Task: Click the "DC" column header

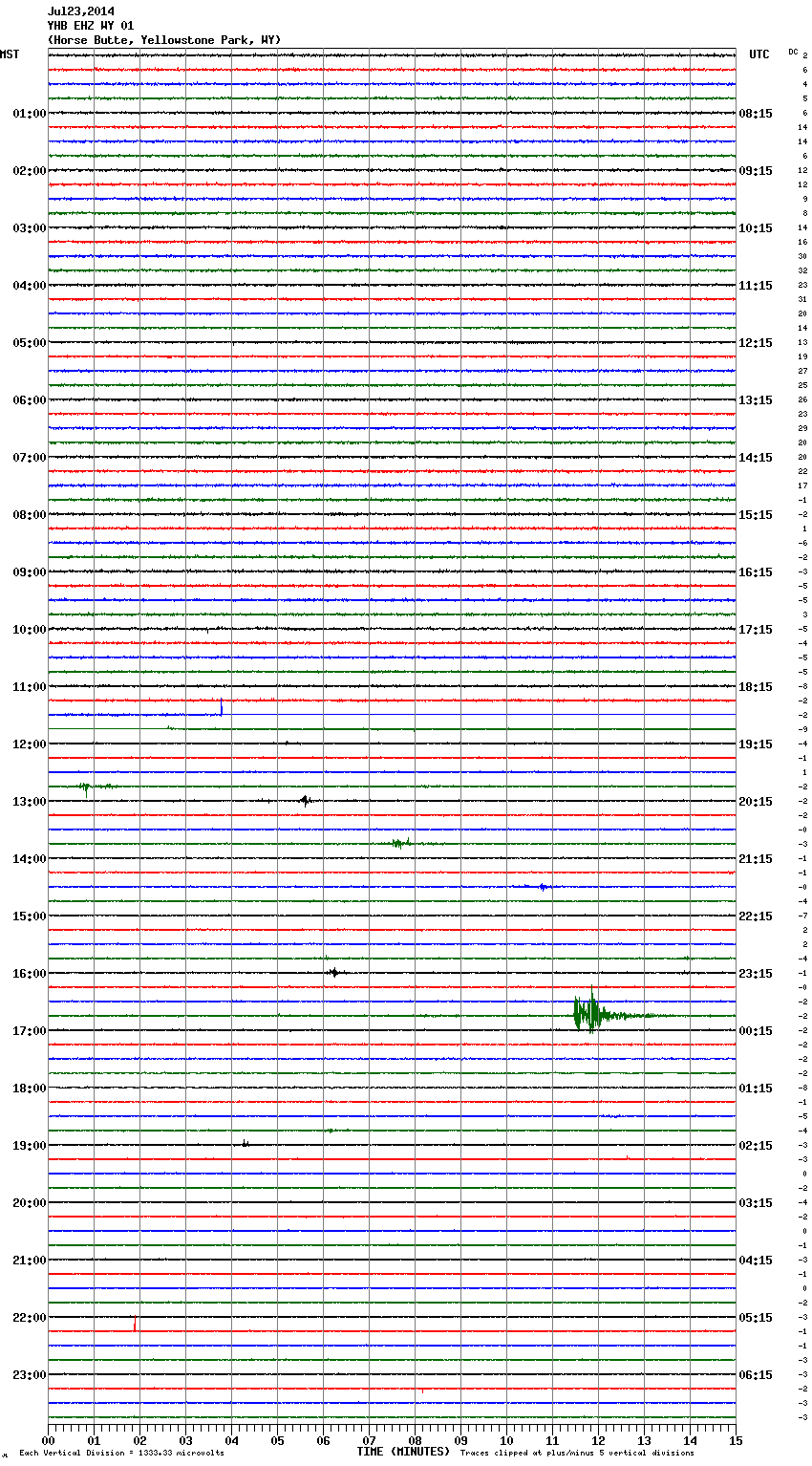Action: point(793,52)
